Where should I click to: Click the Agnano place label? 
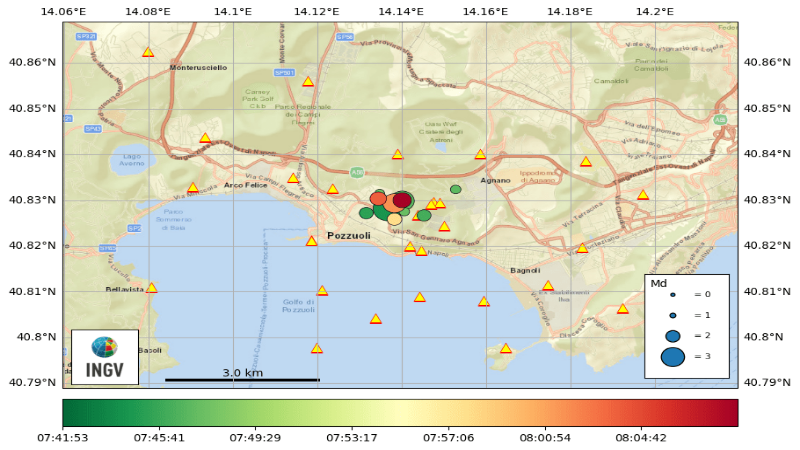[x=495, y=181]
